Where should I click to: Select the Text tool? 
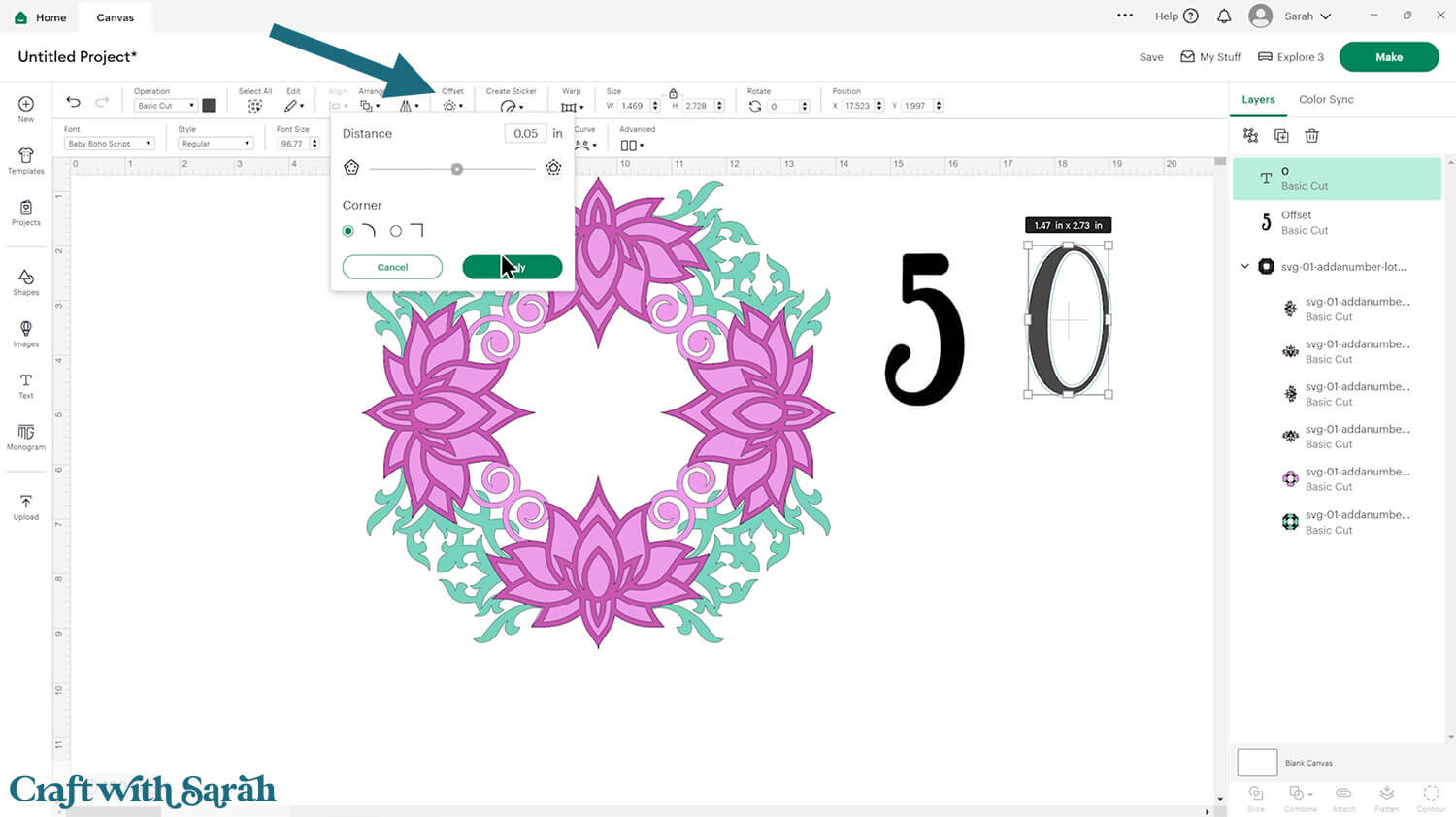pos(26,385)
